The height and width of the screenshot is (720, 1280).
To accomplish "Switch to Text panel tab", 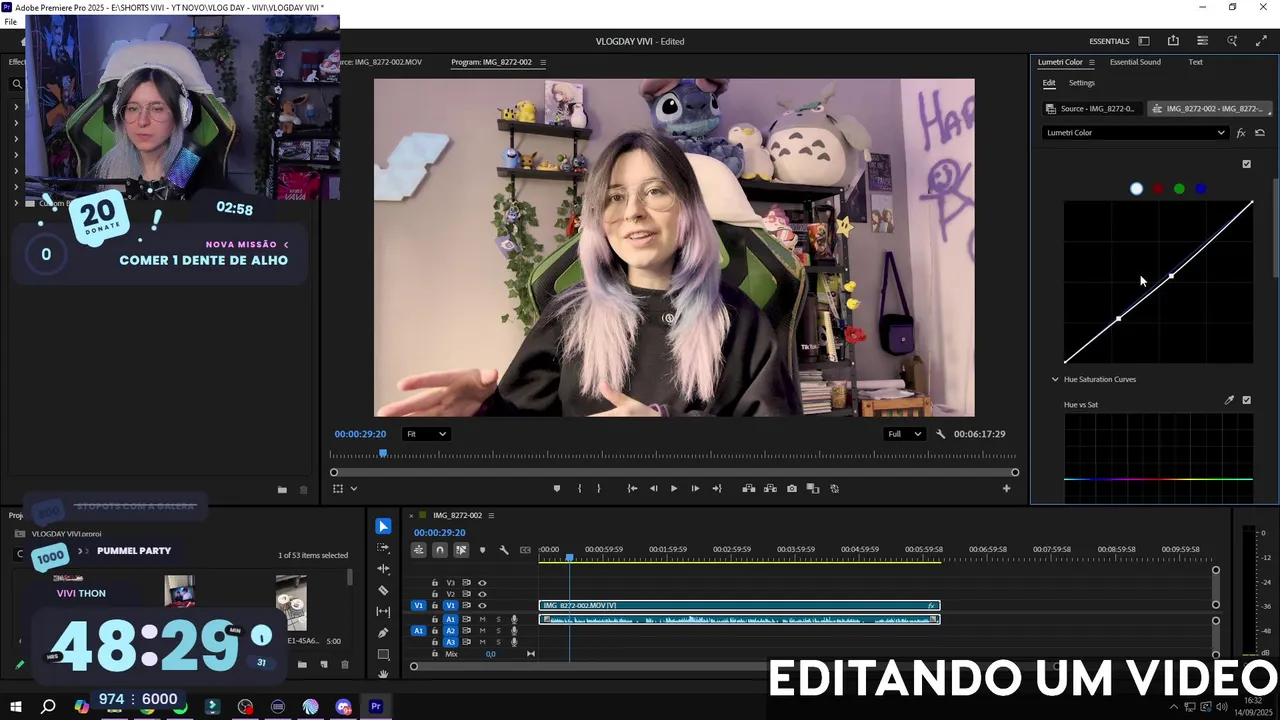I will click(1195, 62).
